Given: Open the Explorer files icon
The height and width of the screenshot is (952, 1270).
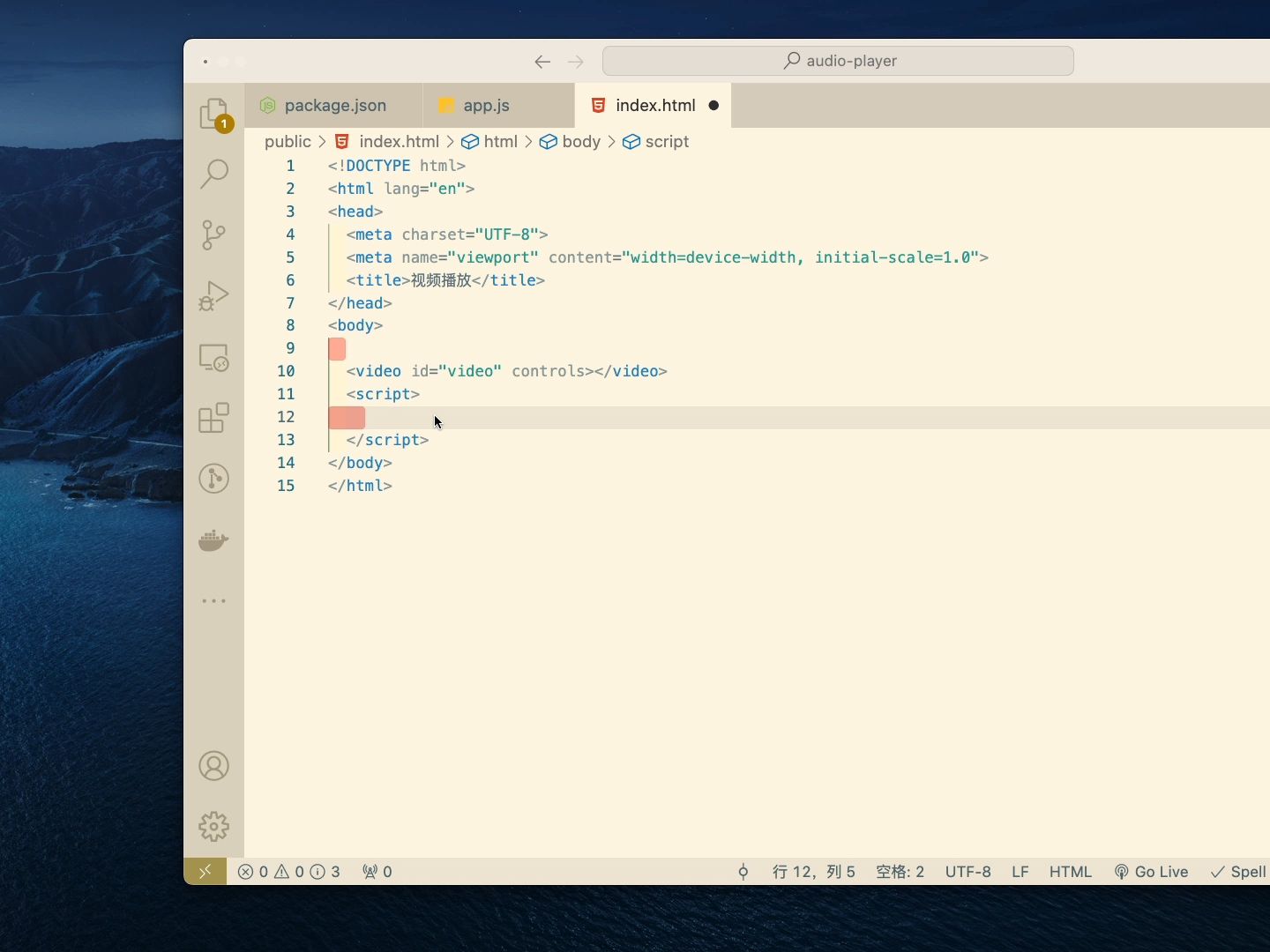Looking at the screenshot, I should click(x=214, y=114).
